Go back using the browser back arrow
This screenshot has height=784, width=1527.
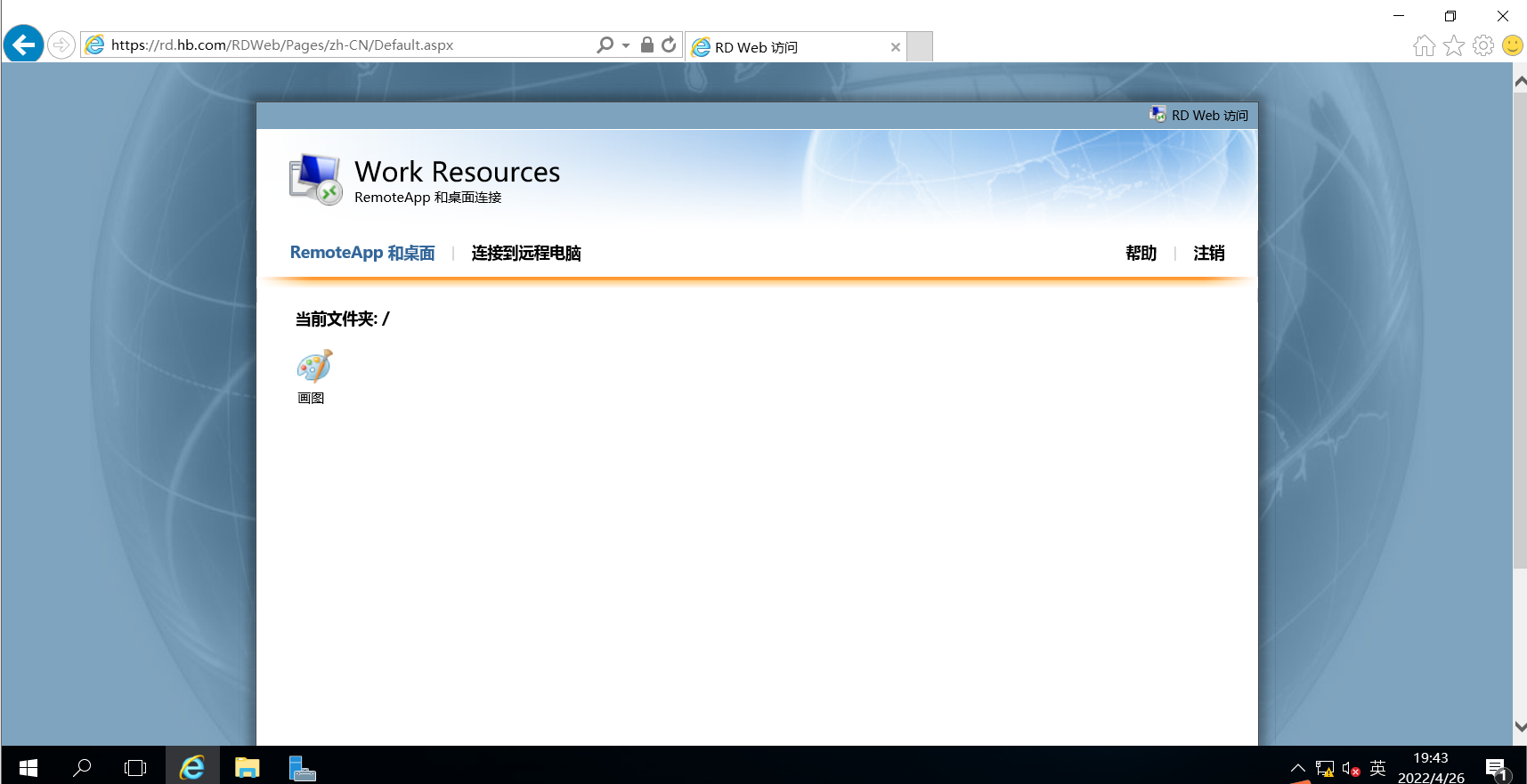click(x=24, y=44)
